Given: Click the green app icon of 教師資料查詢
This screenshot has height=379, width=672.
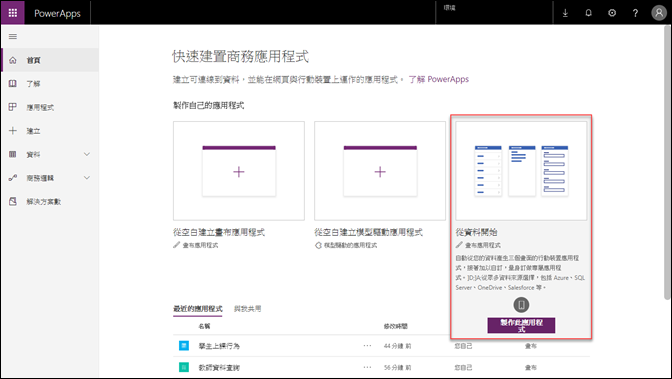Looking at the screenshot, I should [184, 367].
